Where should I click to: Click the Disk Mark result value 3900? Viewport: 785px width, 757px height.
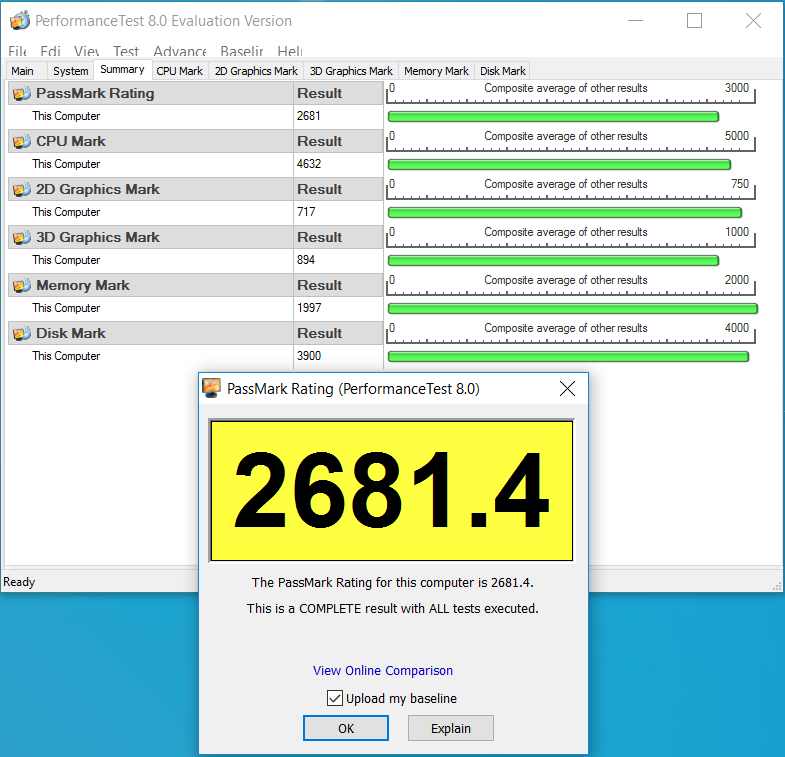click(x=309, y=356)
